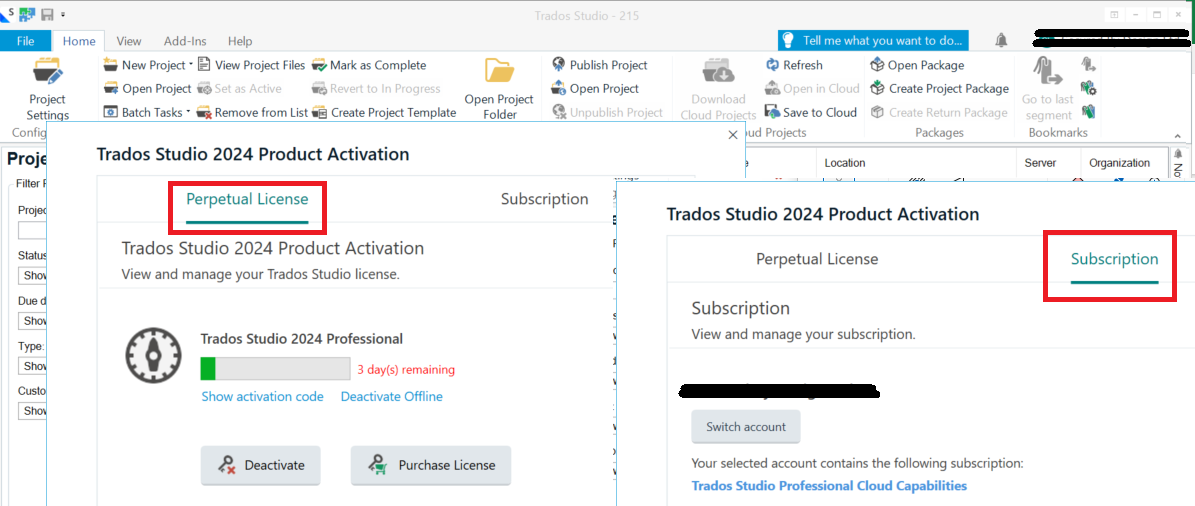Select the Home ribbon tab

[79, 41]
